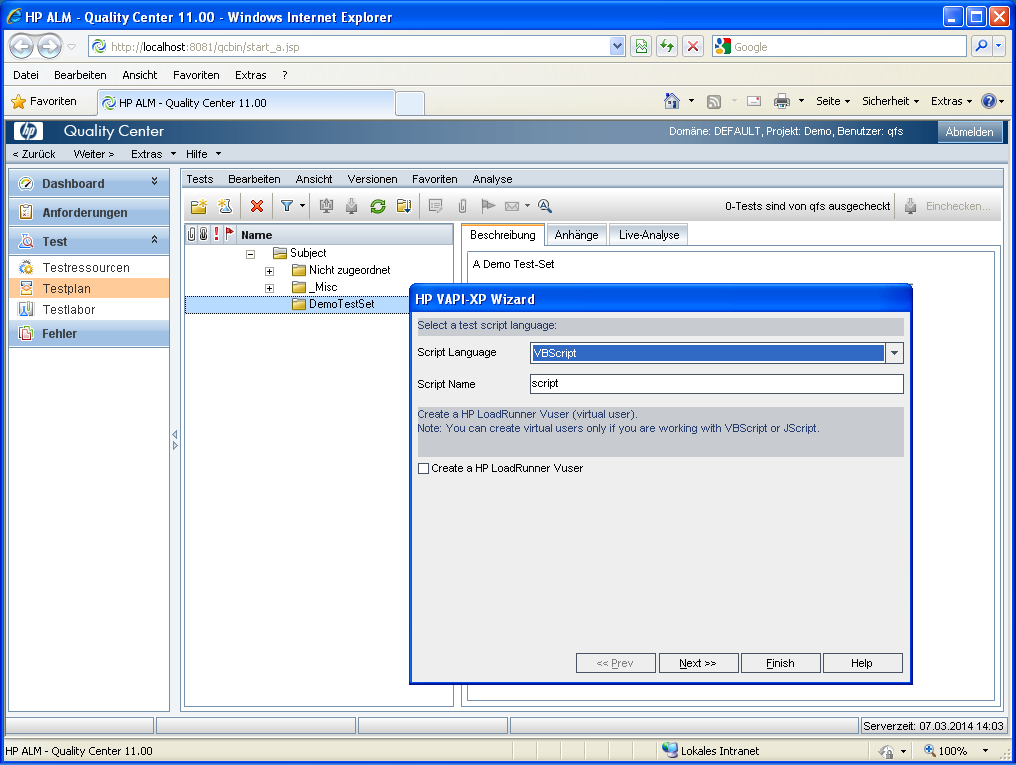The width and height of the screenshot is (1016, 765).
Task: Click the red Delete X icon
Action: click(x=257, y=206)
